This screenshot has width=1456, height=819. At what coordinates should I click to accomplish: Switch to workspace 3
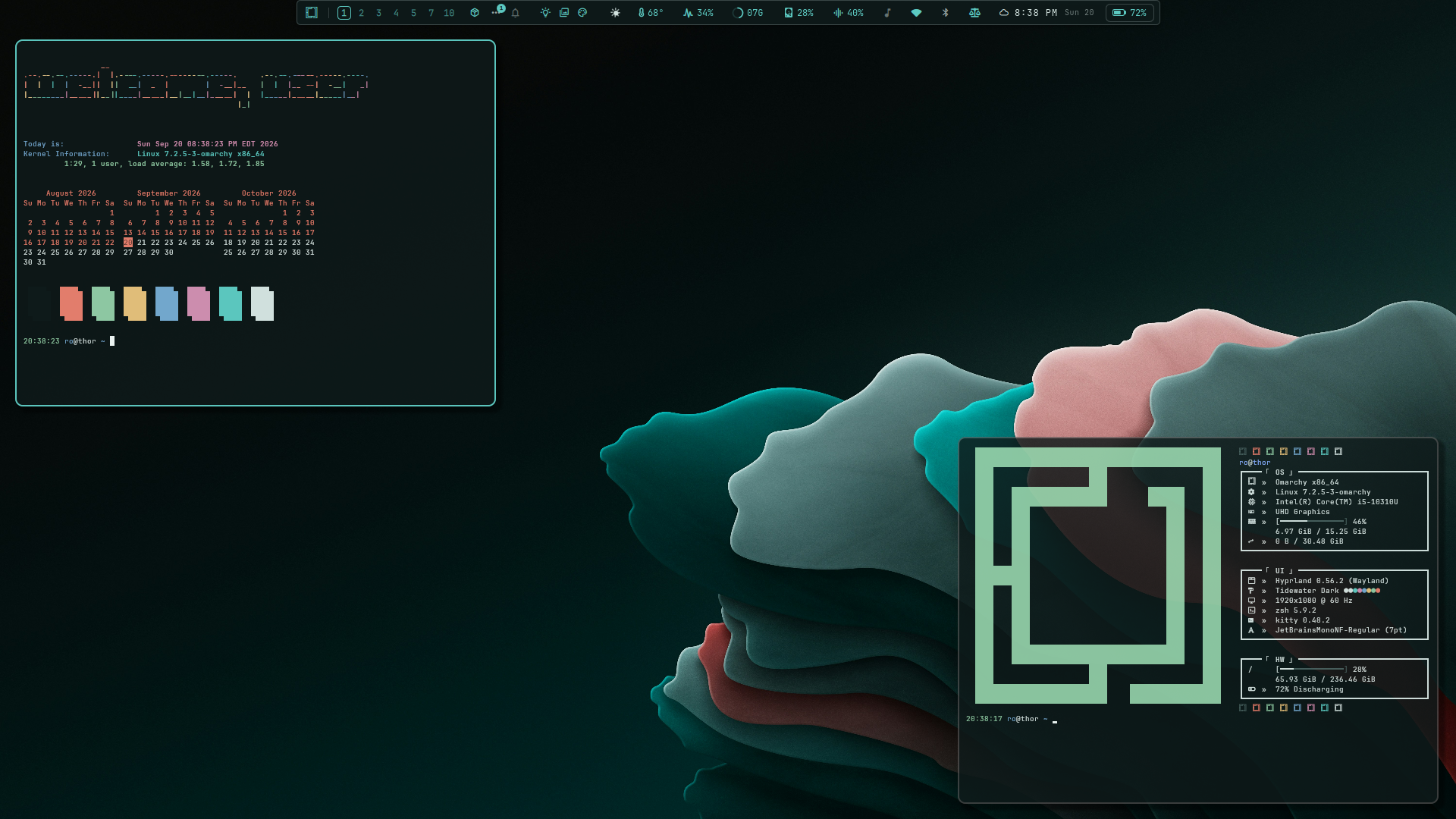(x=379, y=13)
